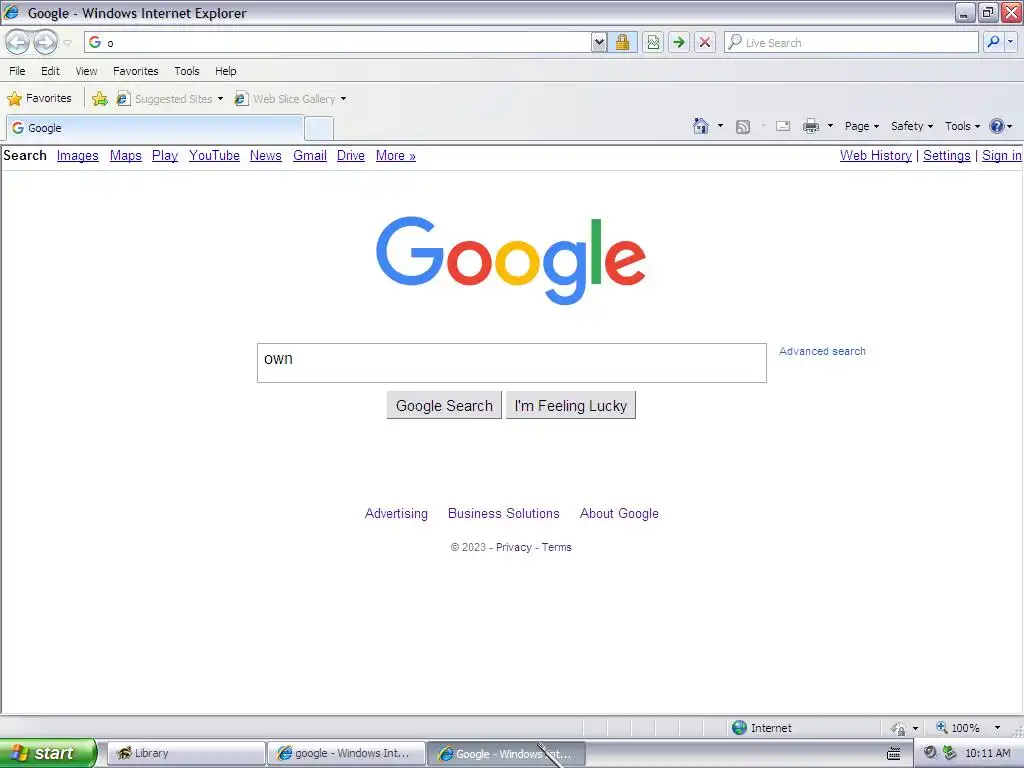This screenshot has height=768, width=1024.
Task: Open the YouTube link
Action: [x=214, y=155]
